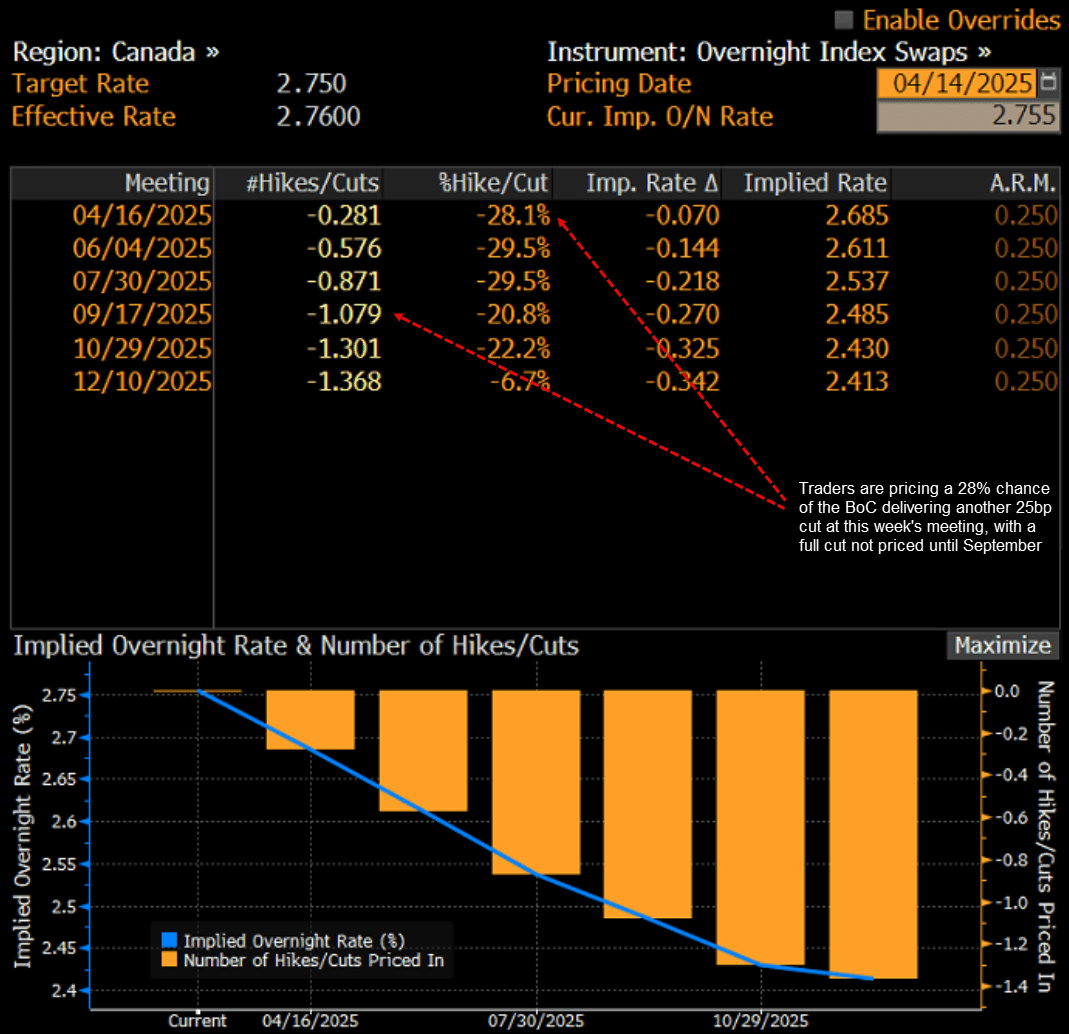1069x1034 pixels.
Task: Click the A.R.M. value 0.250 in 04/16/2025 row
Action: coord(1026,215)
